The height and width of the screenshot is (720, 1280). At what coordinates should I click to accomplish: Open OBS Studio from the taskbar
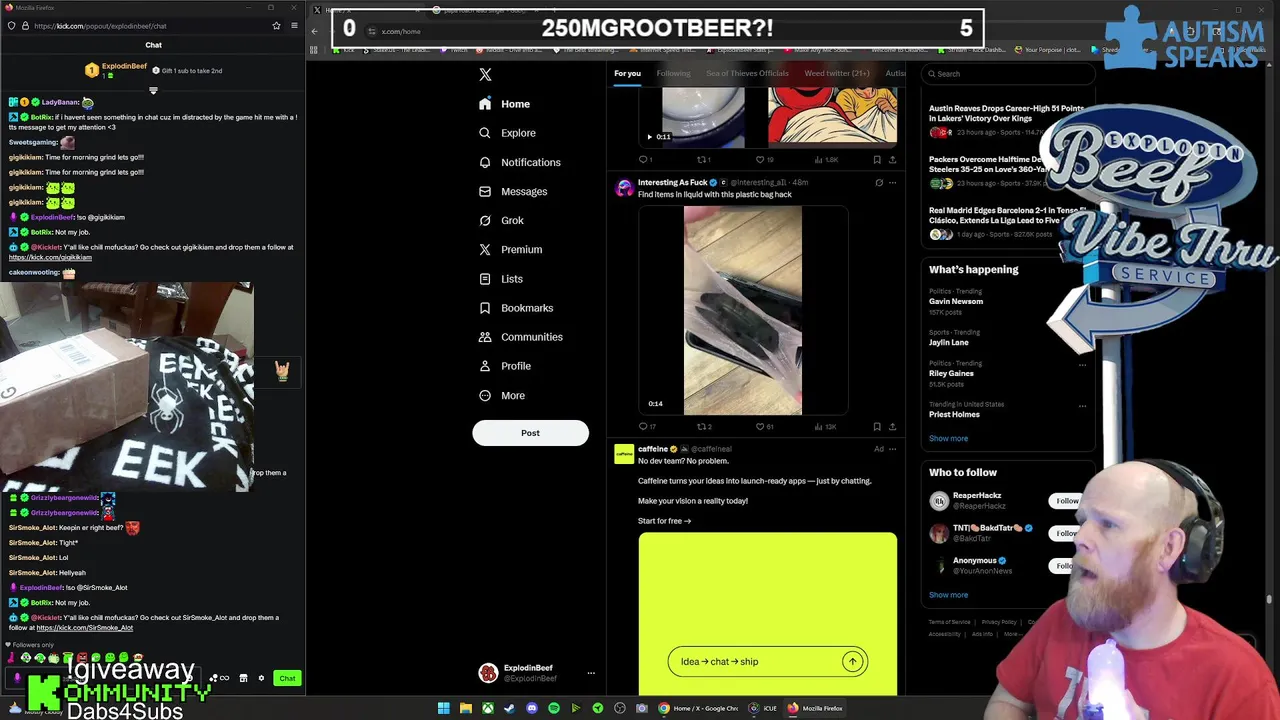click(x=620, y=708)
